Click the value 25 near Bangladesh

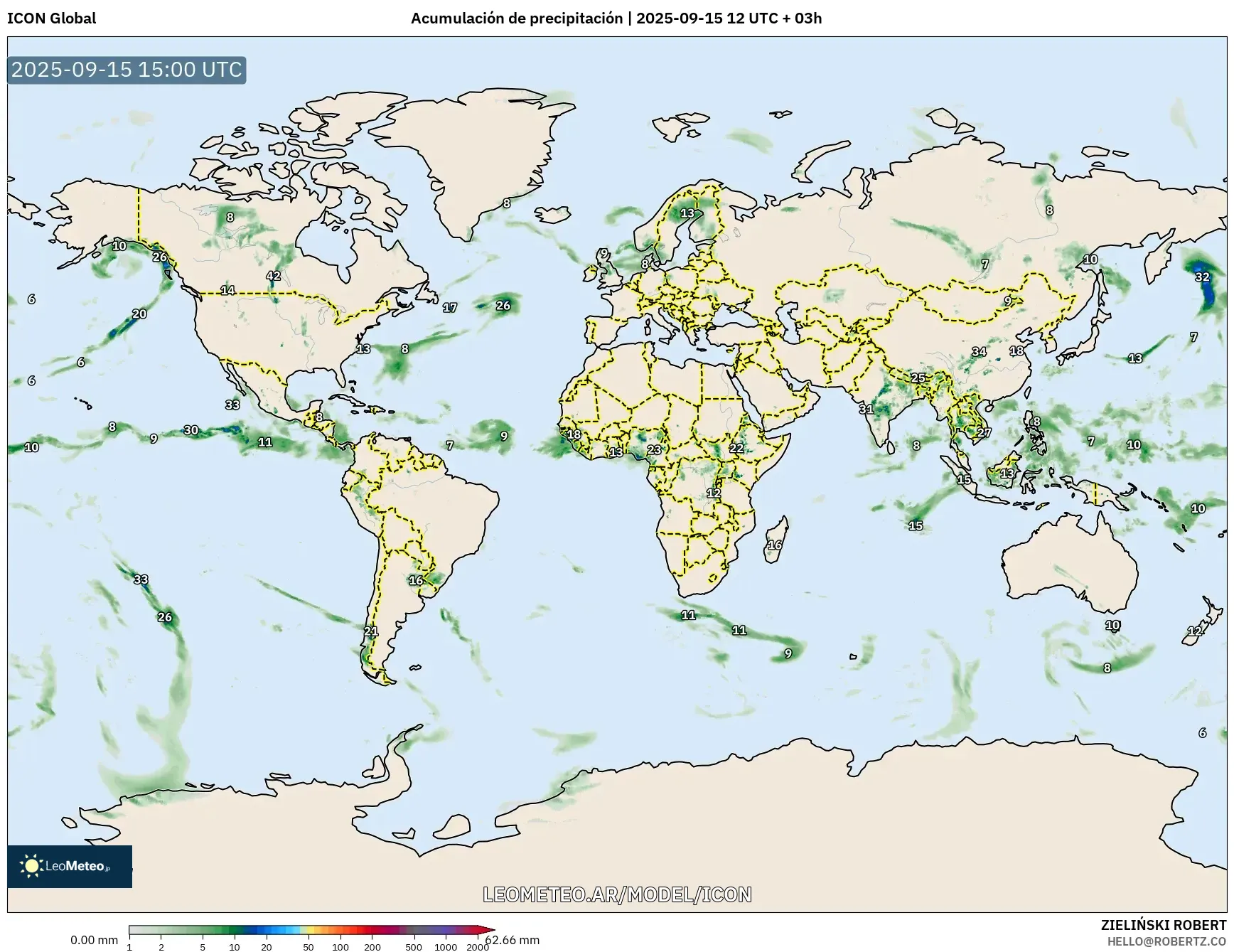tap(918, 378)
